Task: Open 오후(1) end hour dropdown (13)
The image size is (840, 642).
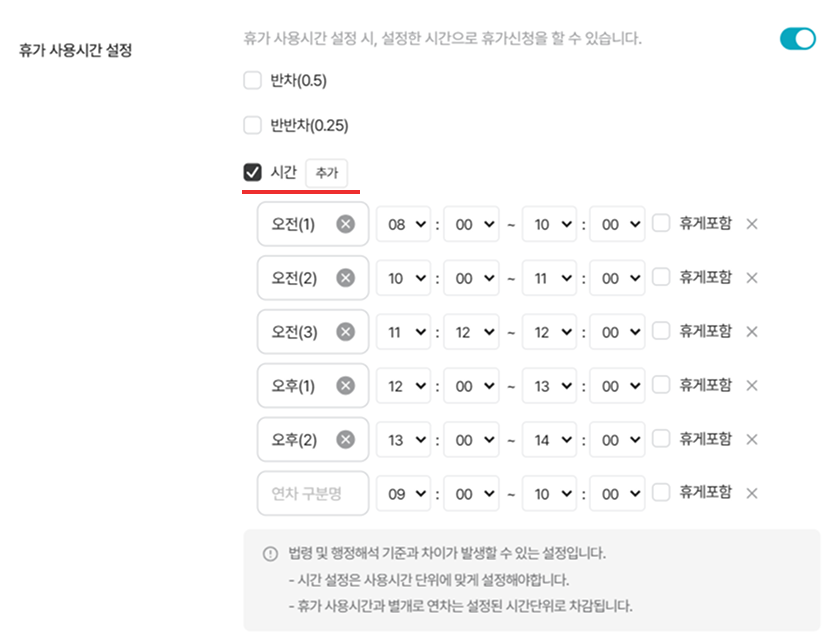Action: click(550, 385)
